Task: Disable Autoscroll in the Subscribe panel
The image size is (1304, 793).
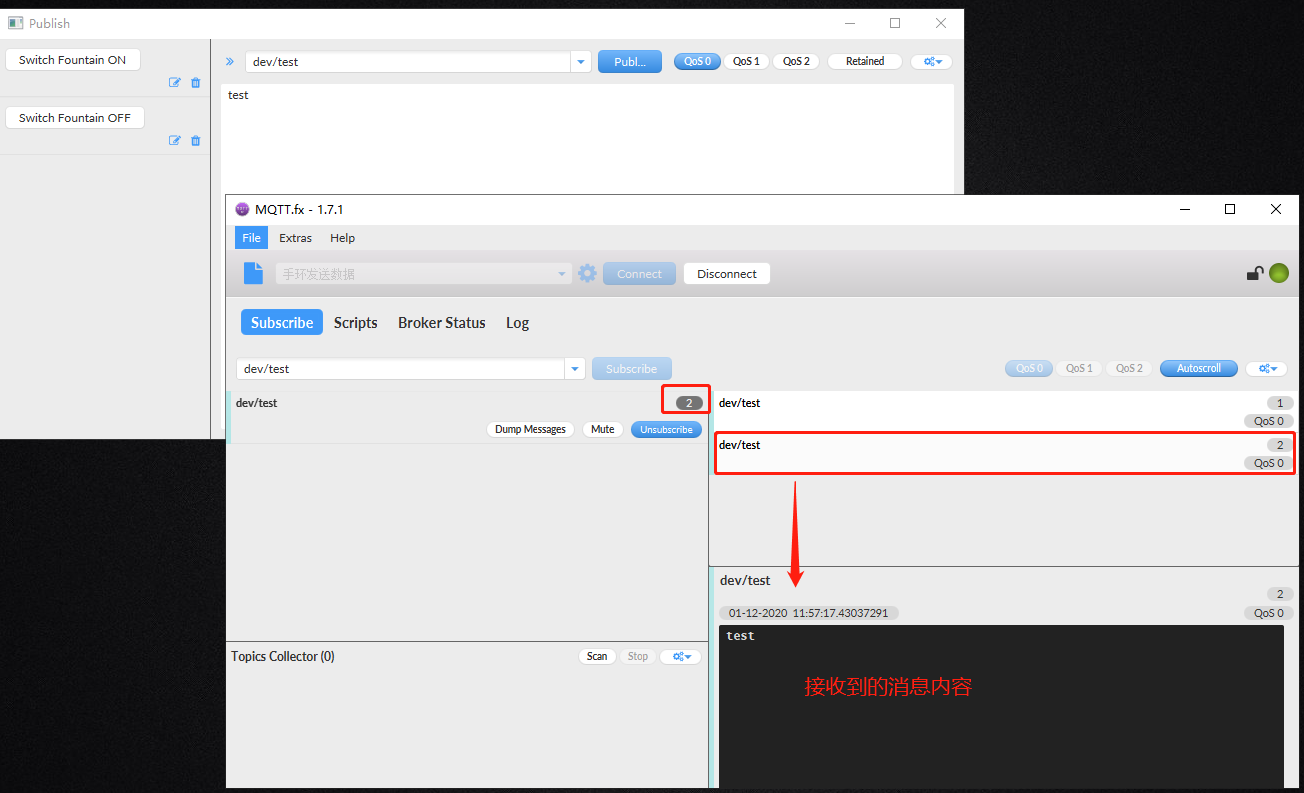Action: tap(1198, 368)
